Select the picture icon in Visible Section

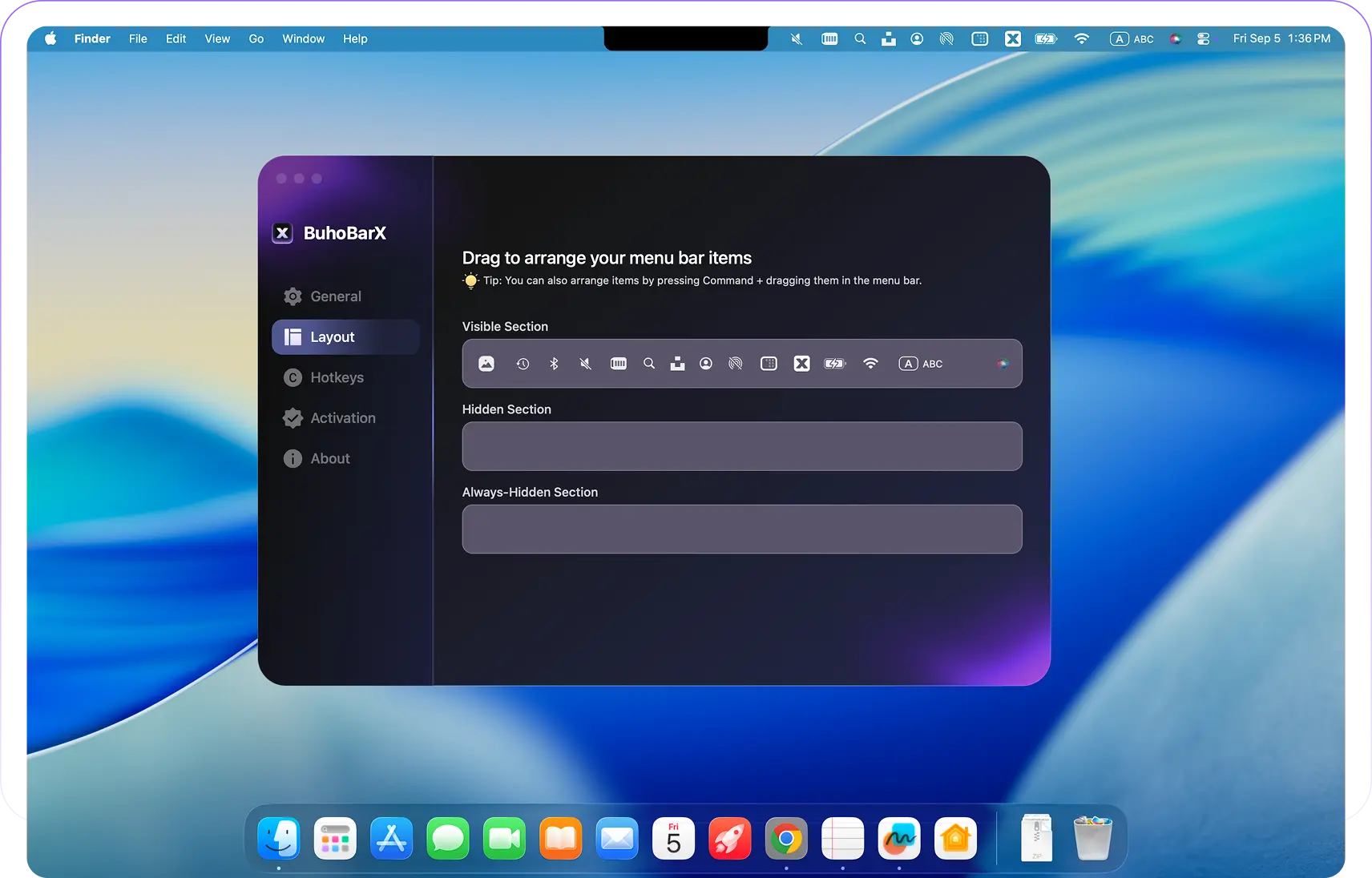[x=486, y=364]
